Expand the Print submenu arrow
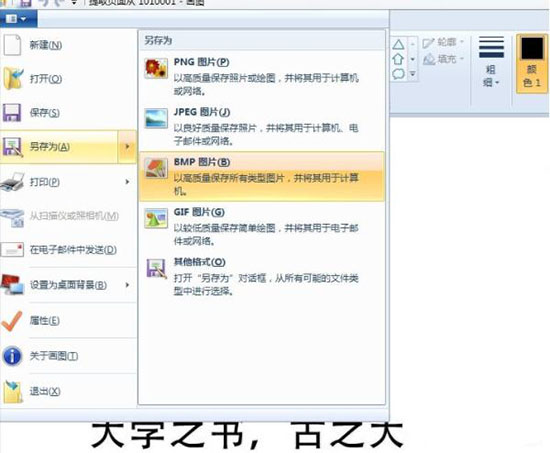This screenshot has width=550, height=453. 127,182
